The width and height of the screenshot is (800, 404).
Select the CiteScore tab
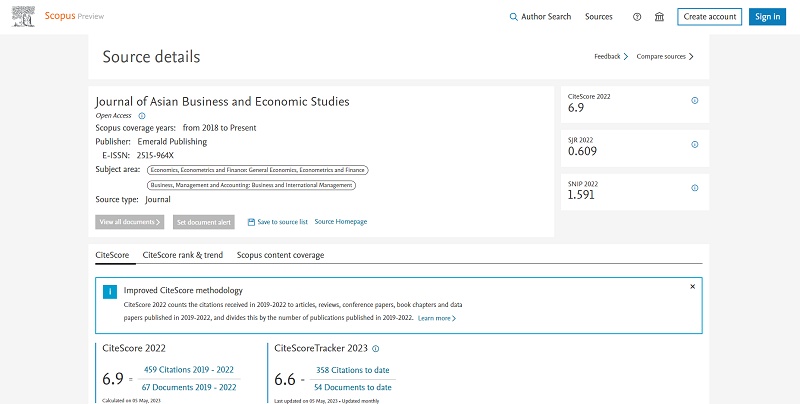click(x=112, y=255)
